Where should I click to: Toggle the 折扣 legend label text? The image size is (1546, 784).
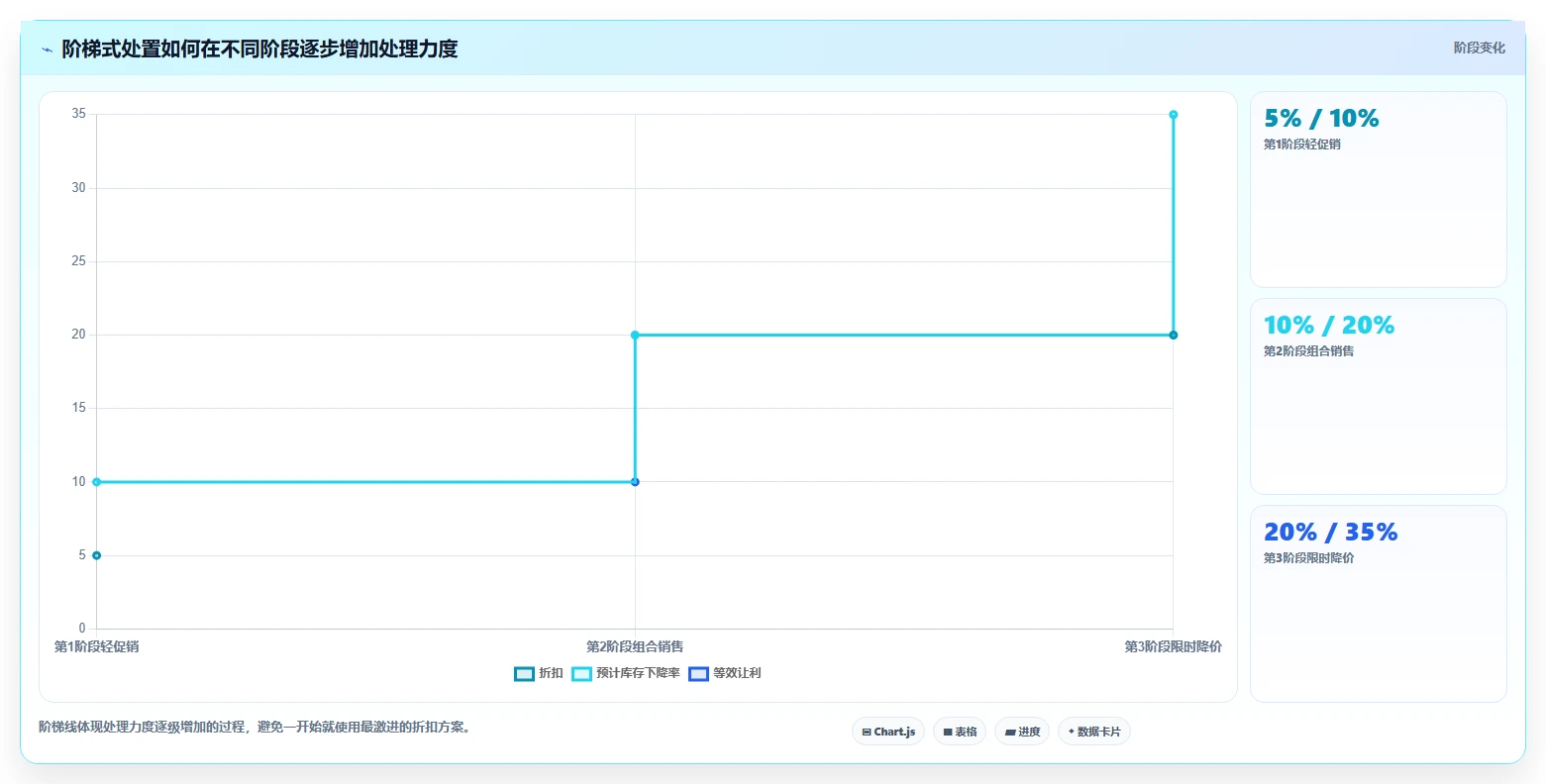(x=551, y=674)
